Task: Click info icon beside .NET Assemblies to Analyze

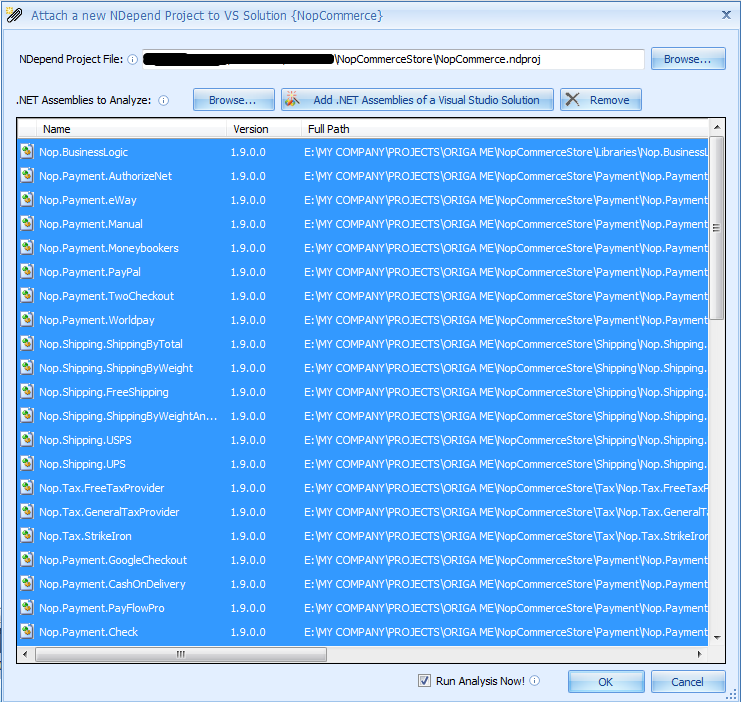Action: tap(164, 100)
